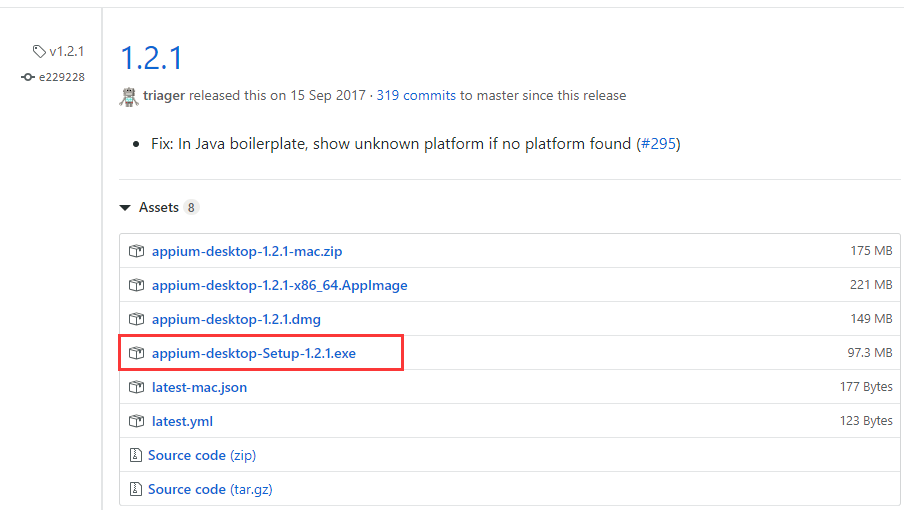Click the Assets count badge 8
This screenshot has width=904, height=510.
191,207
